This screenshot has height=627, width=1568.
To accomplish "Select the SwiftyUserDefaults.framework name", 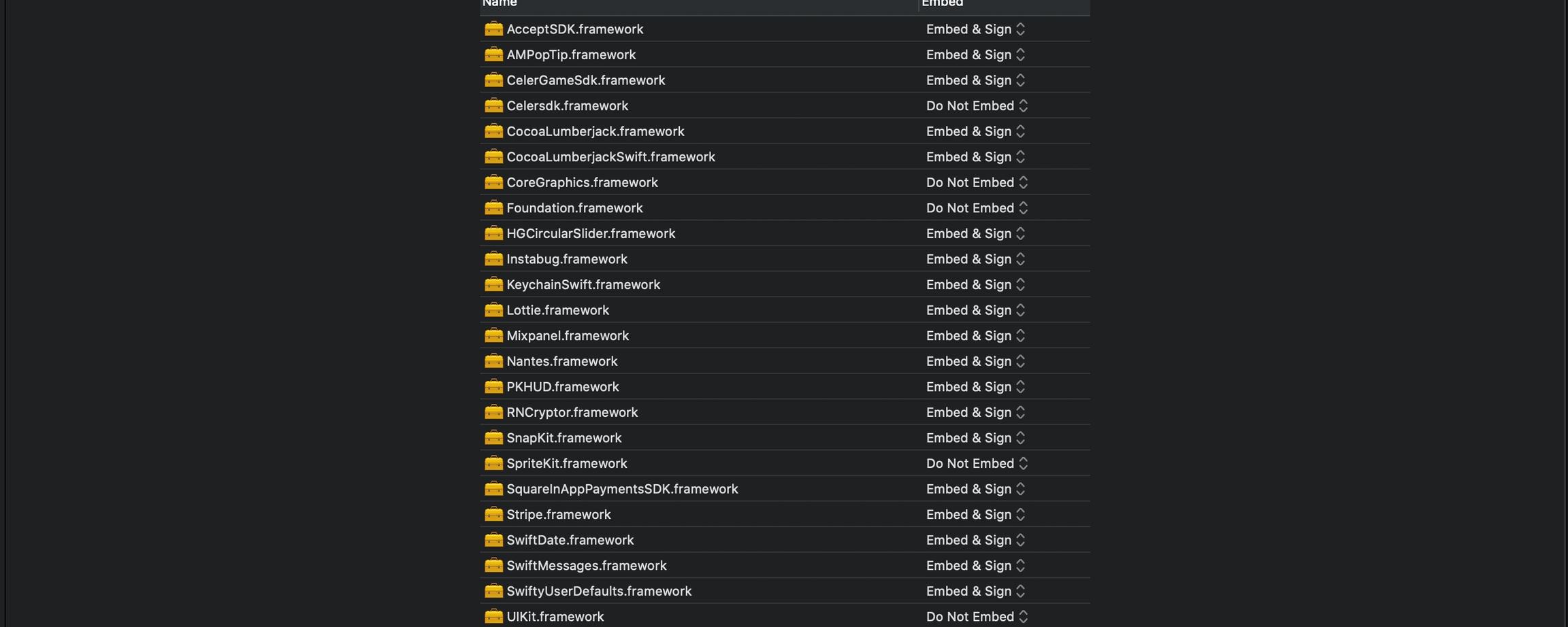I will pyautogui.click(x=599, y=591).
